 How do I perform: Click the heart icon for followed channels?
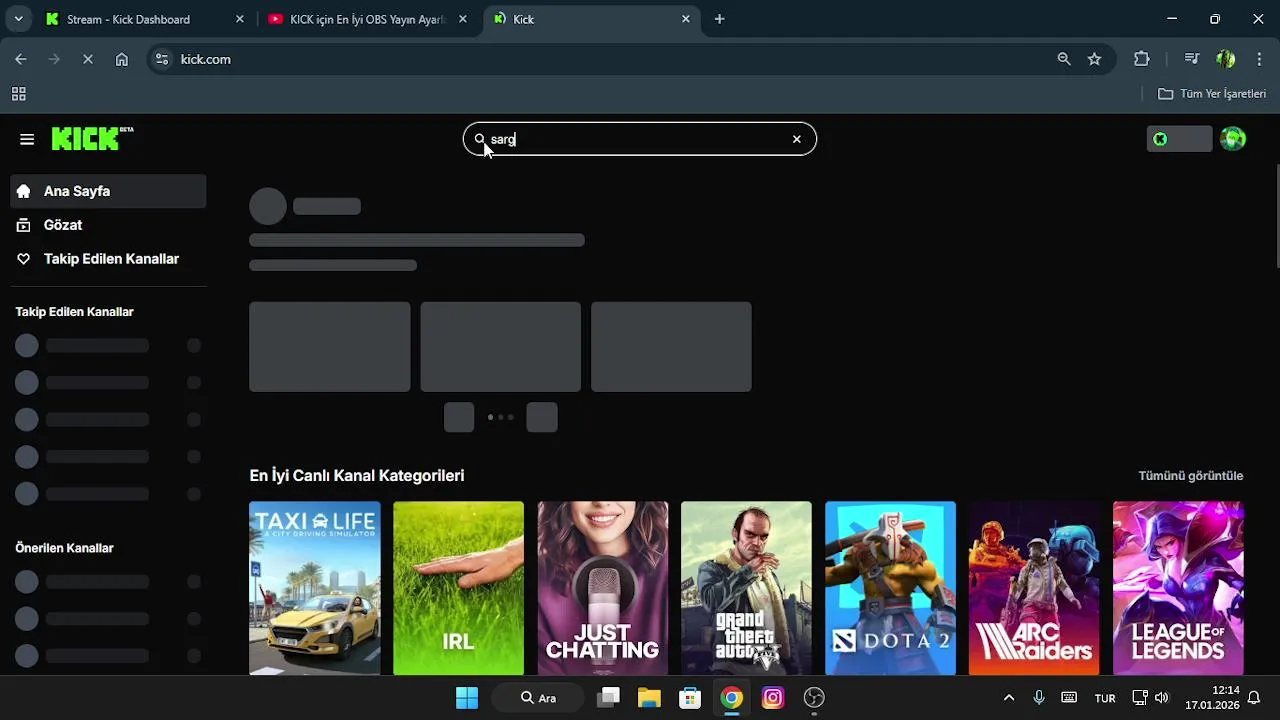pyautogui.click(x=24, y=259)
